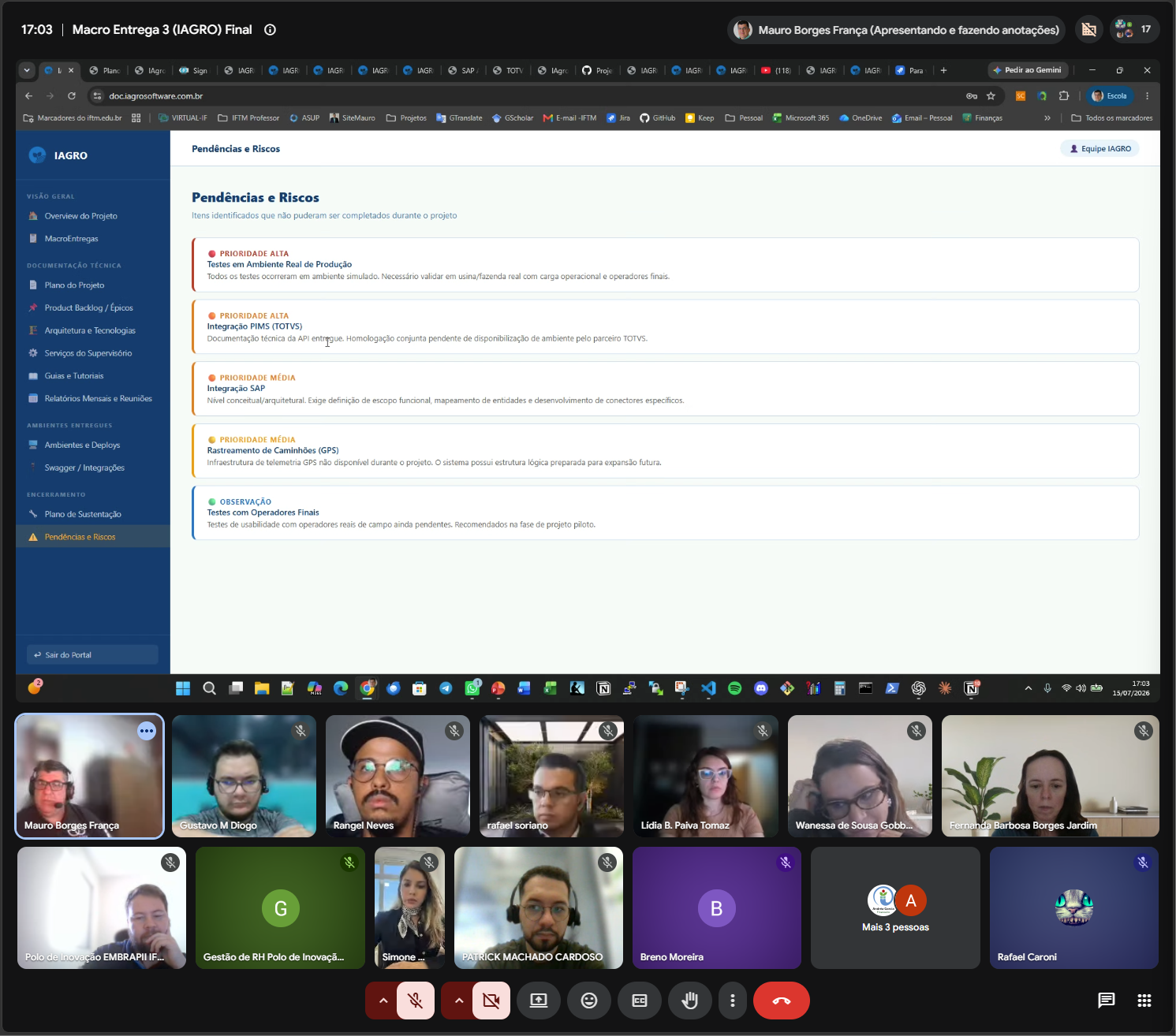Click the Sair do Portal button
Image resolution: width=1176 pixels, height=1036 pixels.
(x=92, y=655)
